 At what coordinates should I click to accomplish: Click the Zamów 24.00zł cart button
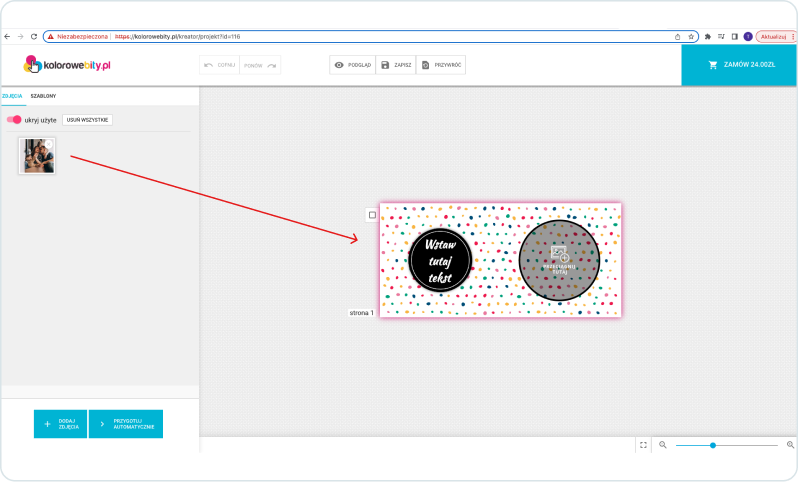click(740, 65)
